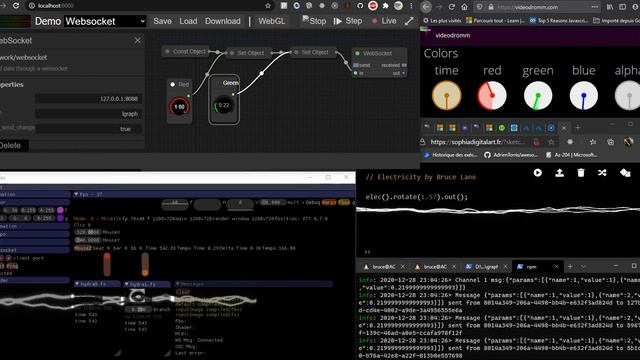Open the Demo Websocket selection dropdown
Viewport: 640px width, 360px height.
click(x=105, y=21)
